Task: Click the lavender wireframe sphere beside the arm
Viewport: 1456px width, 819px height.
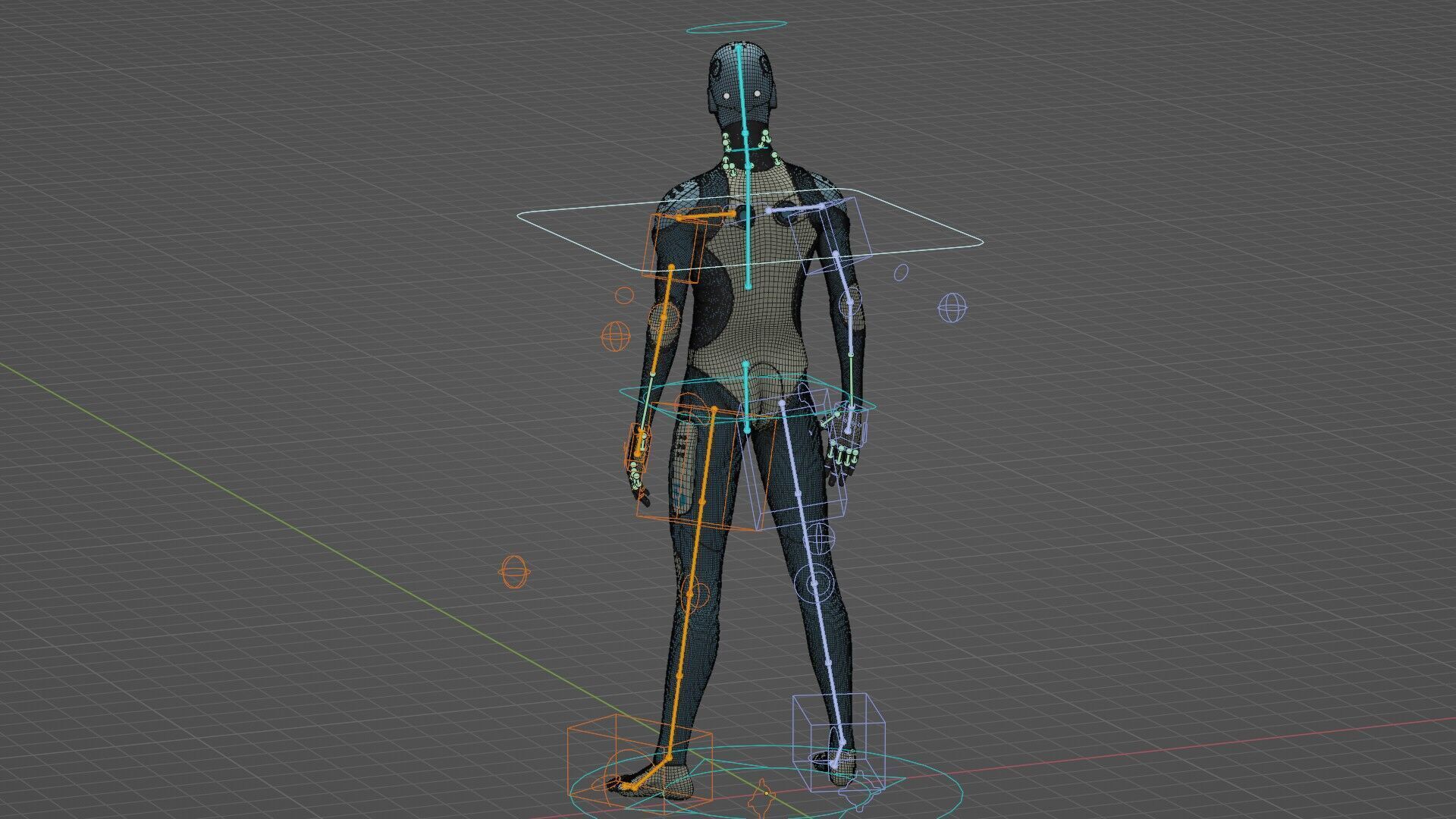Action: point(952,308)
